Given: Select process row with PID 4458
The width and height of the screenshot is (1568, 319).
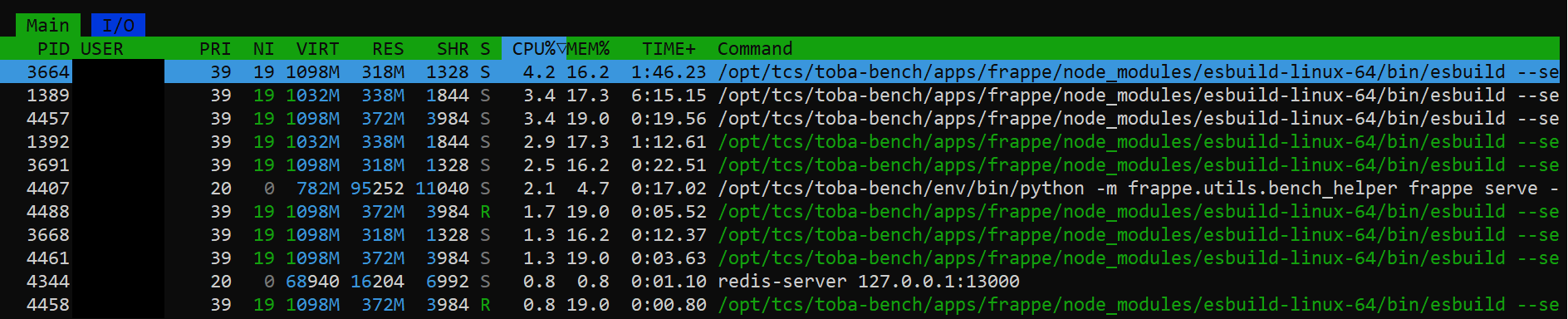Looking at the screenshot, I should pos(784,304).
